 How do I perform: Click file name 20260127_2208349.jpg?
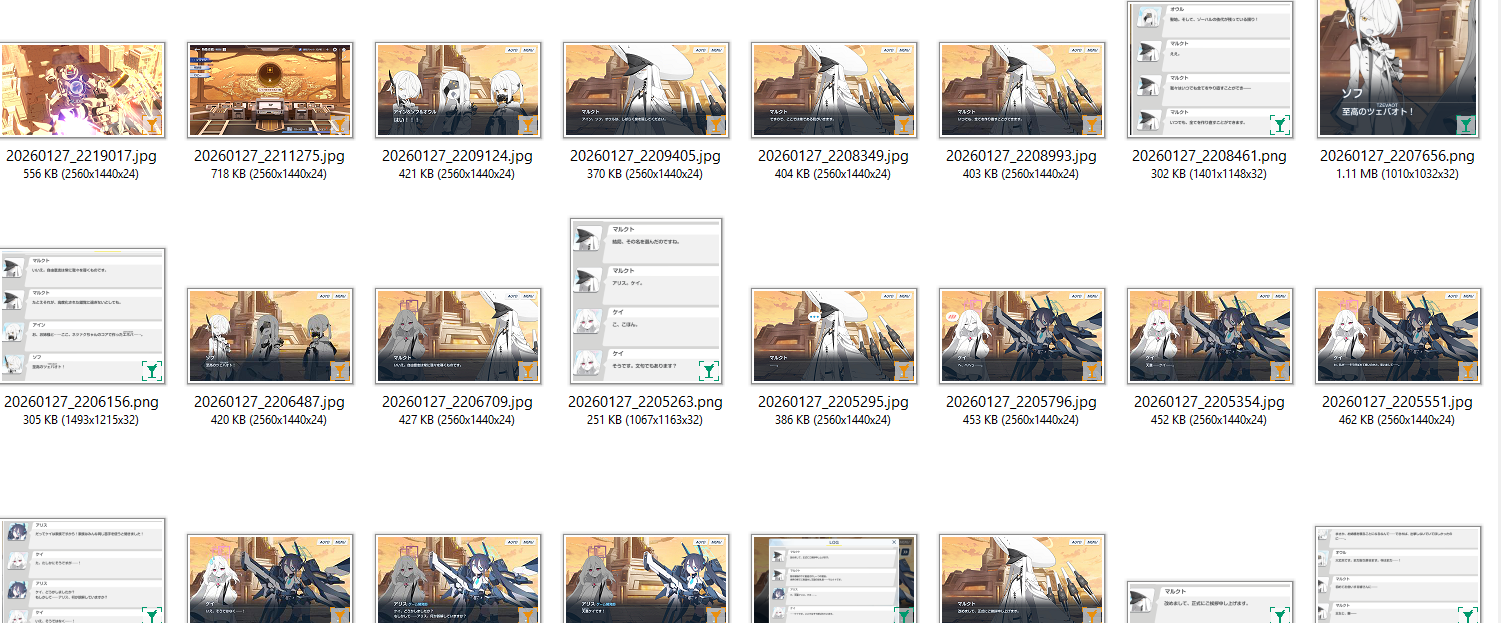coord(833,156)
